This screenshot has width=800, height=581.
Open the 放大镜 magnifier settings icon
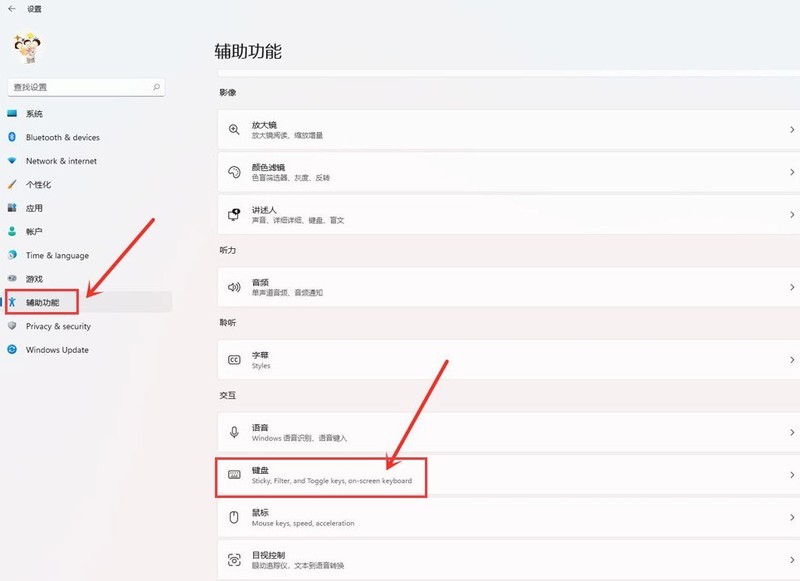coord(234,128)
